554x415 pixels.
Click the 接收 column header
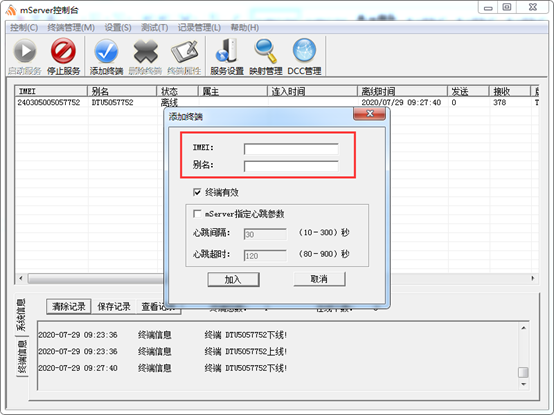(510, 91)
